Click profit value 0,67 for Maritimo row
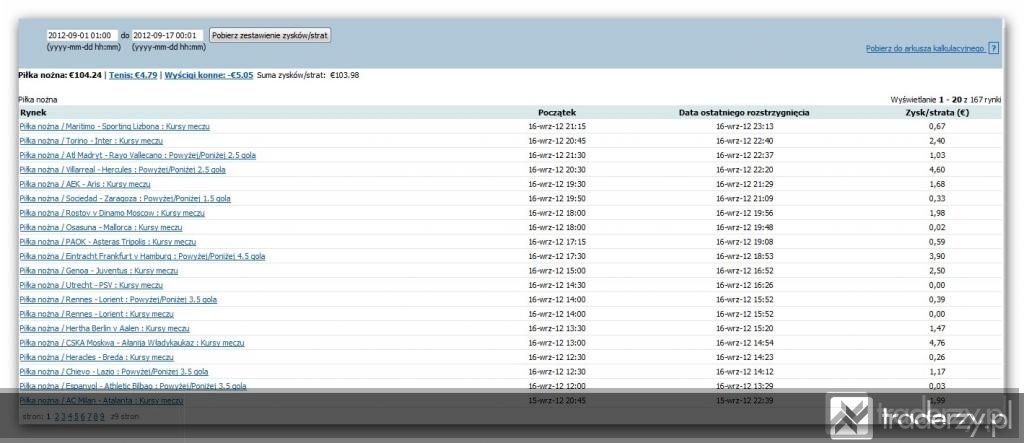This screenshot has height=443, width=1024. pyautogui.click(x=936, y=127)
